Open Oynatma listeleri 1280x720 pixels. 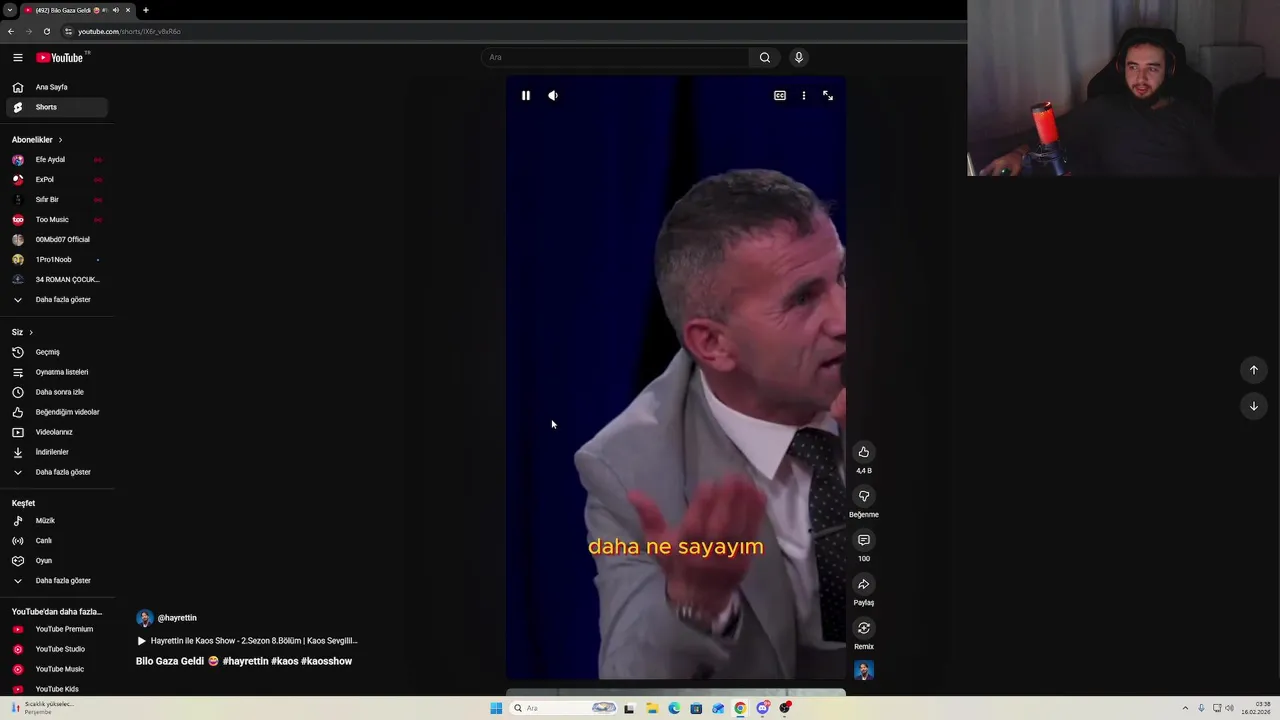(56, 372)
